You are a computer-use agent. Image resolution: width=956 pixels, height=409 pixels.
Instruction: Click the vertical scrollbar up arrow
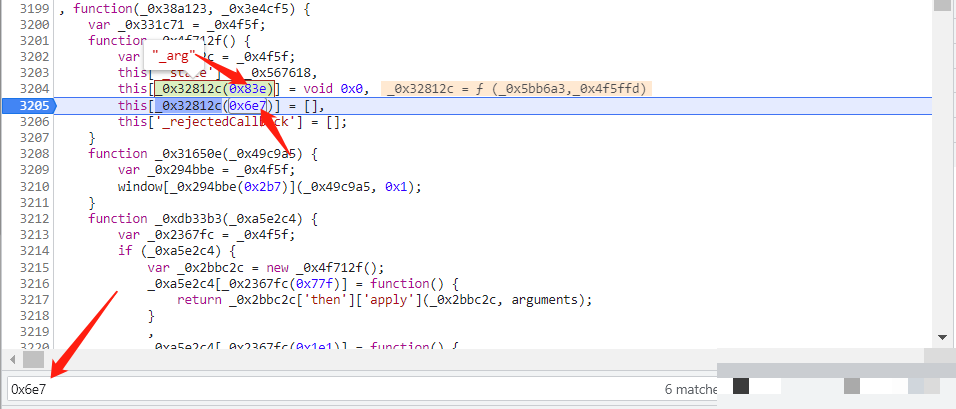pos(941,6)
